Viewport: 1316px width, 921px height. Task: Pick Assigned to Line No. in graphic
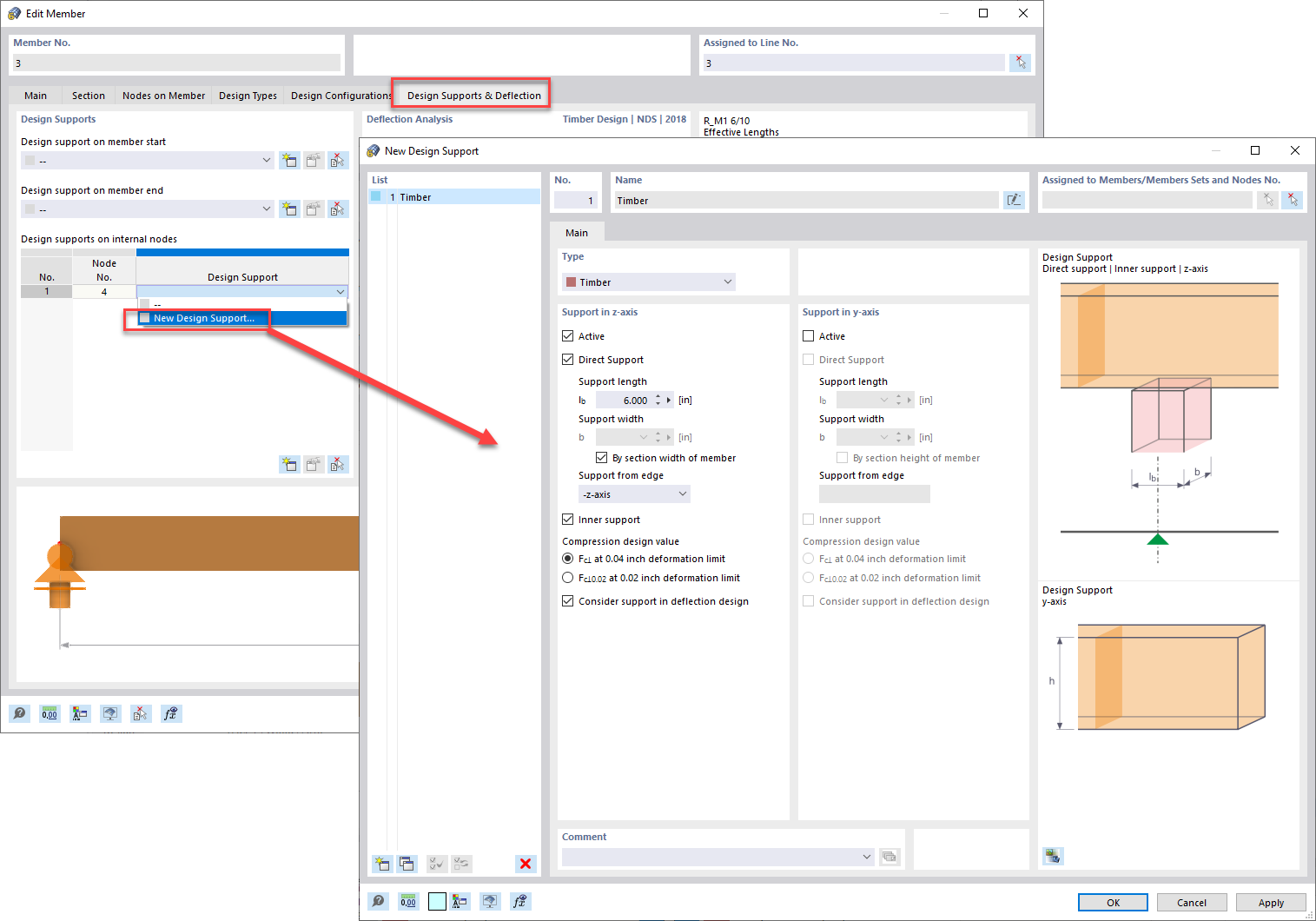[1021, 63]
